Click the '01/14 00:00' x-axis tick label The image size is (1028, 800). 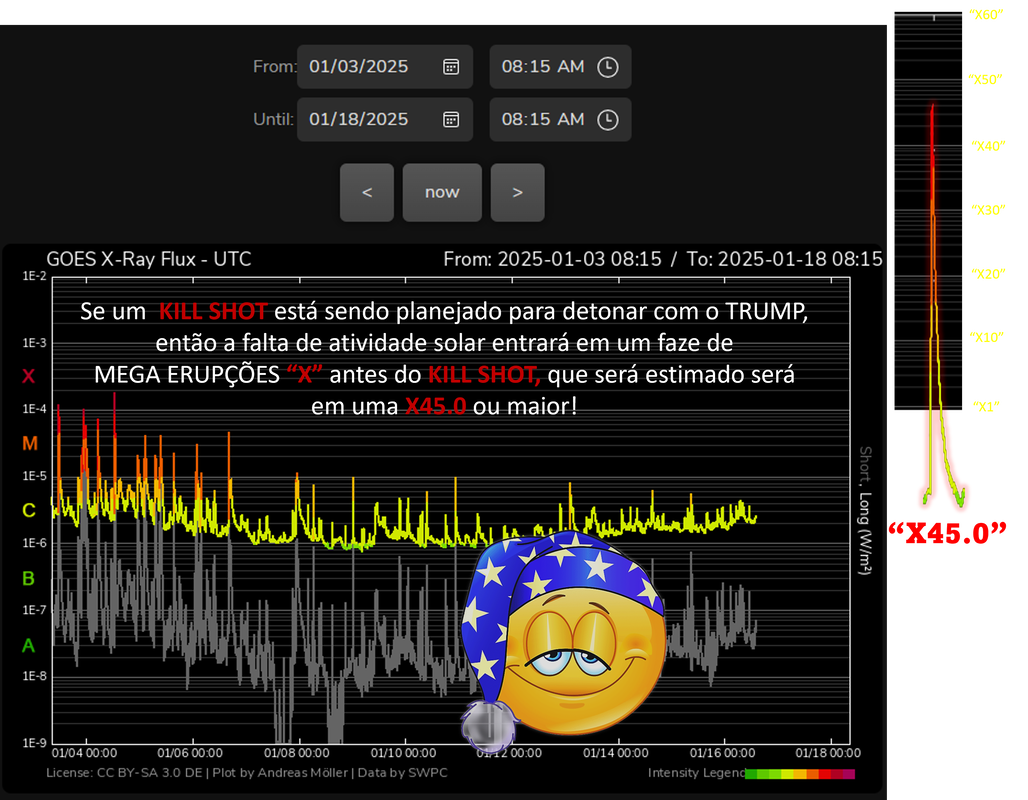[616, 753]
